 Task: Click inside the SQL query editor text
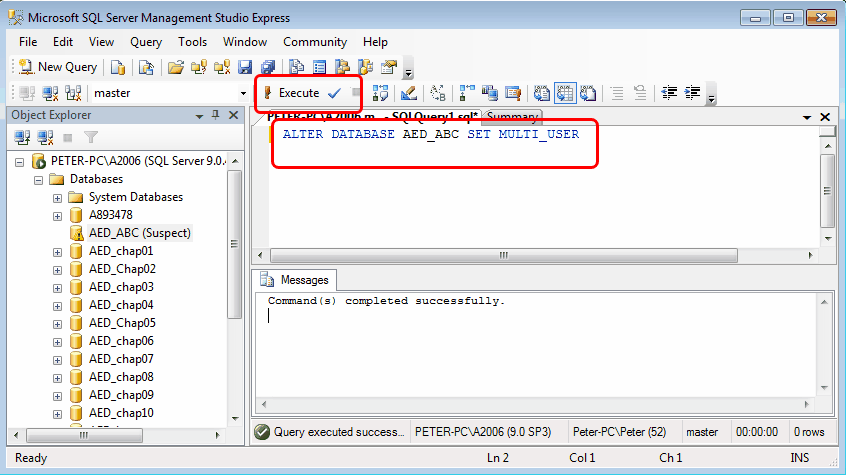(431, 134)
